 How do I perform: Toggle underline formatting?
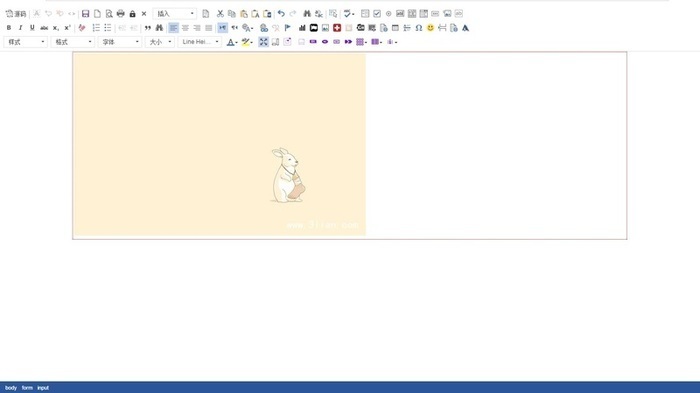(x=32, y=28)
